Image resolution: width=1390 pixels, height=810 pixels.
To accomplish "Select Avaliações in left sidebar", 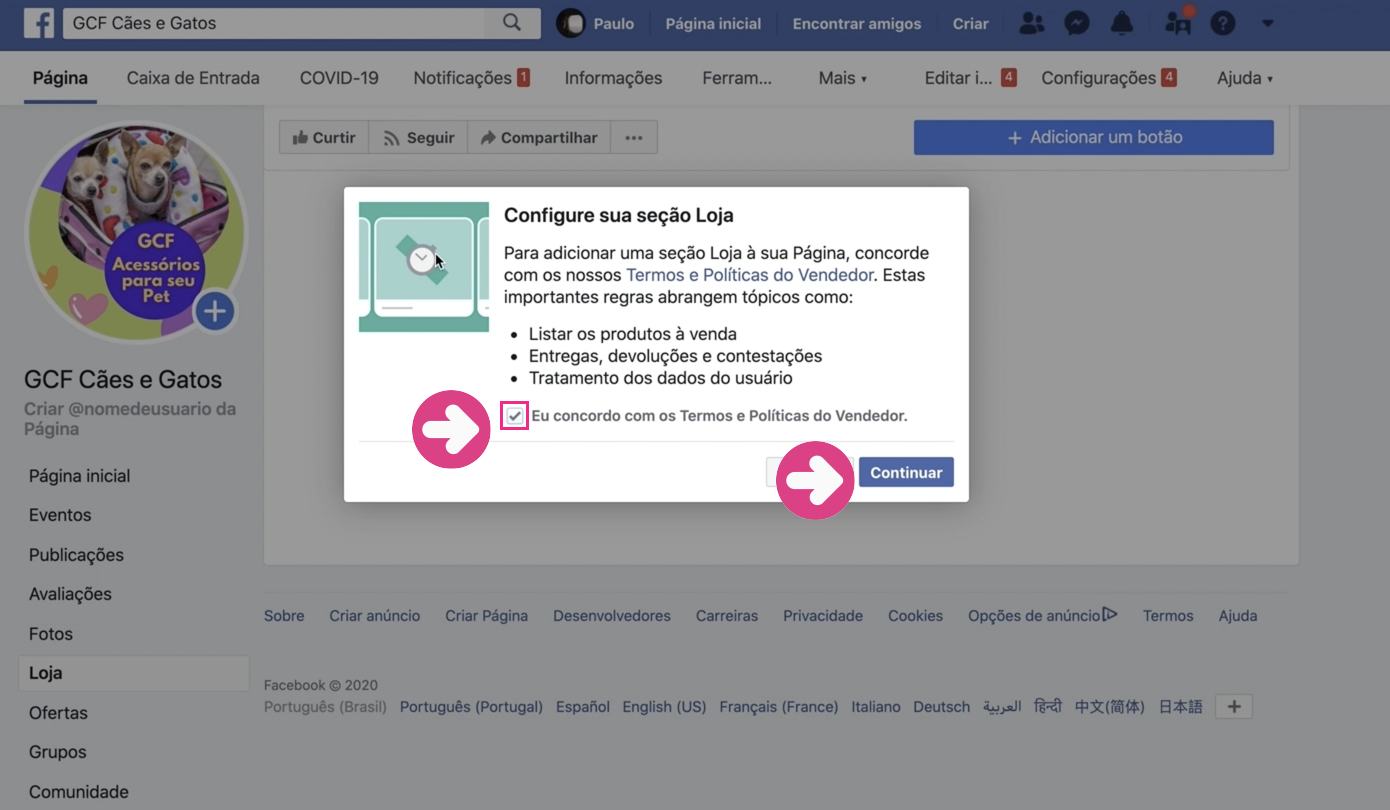I will [x=70, y=594].
